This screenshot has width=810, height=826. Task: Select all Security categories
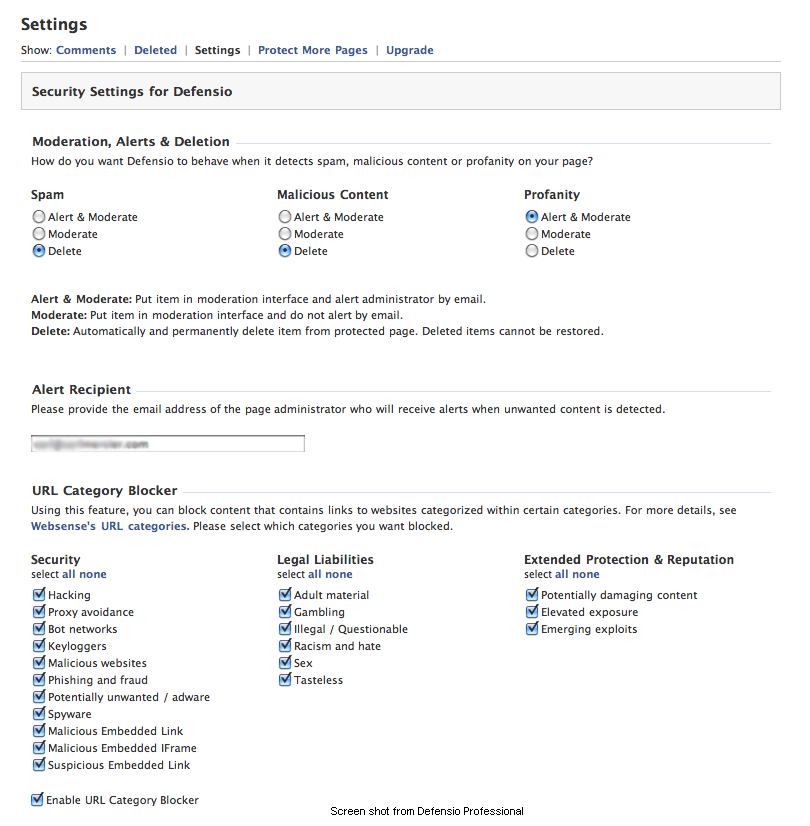[68, 574]
